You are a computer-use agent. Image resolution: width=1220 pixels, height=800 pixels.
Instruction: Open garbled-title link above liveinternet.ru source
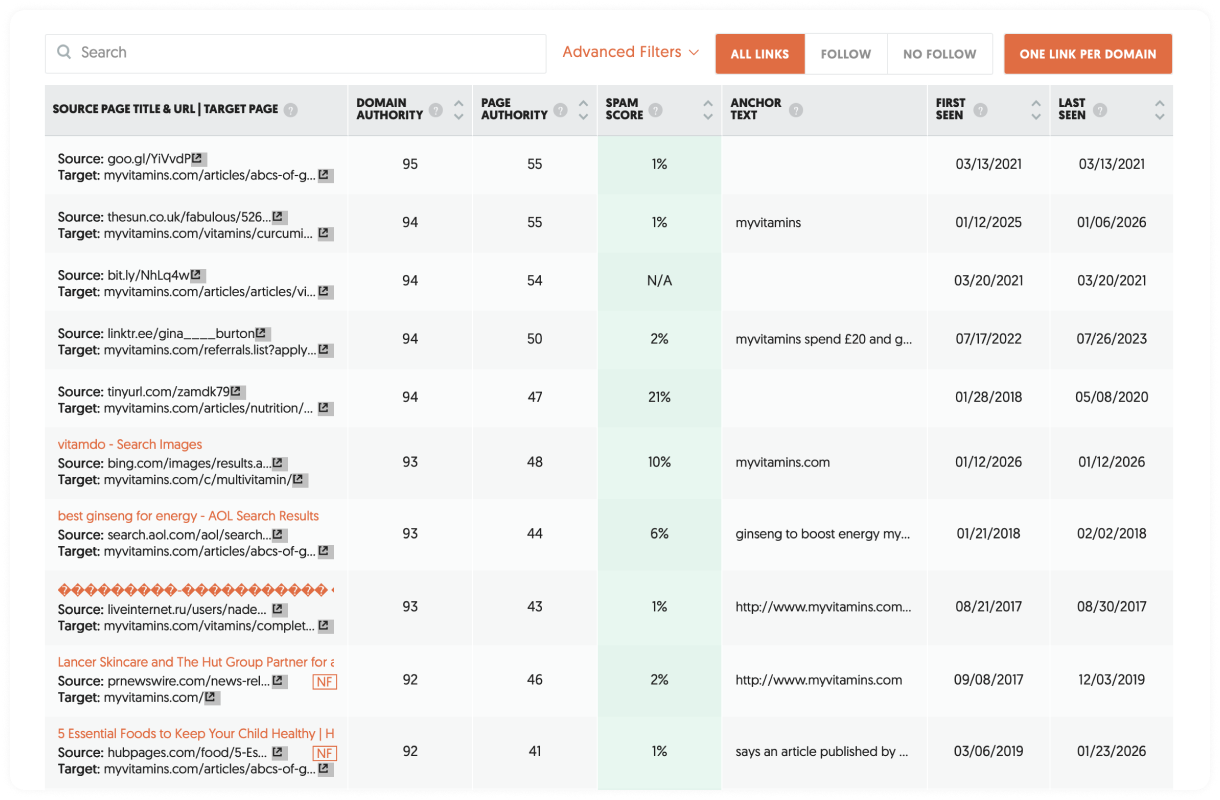pyautogui.click(x=196, y=590)
